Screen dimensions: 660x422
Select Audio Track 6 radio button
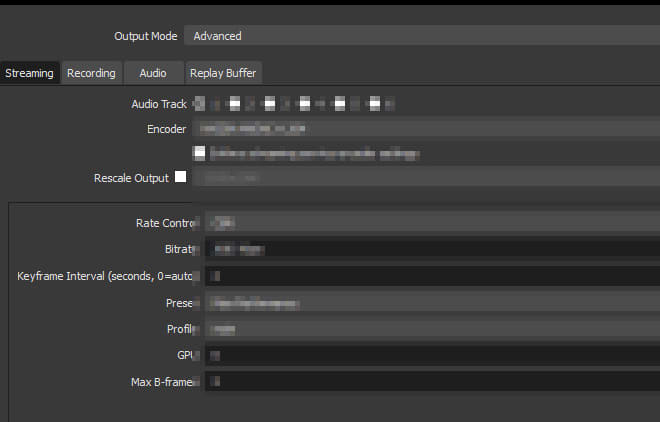[375, 104]
